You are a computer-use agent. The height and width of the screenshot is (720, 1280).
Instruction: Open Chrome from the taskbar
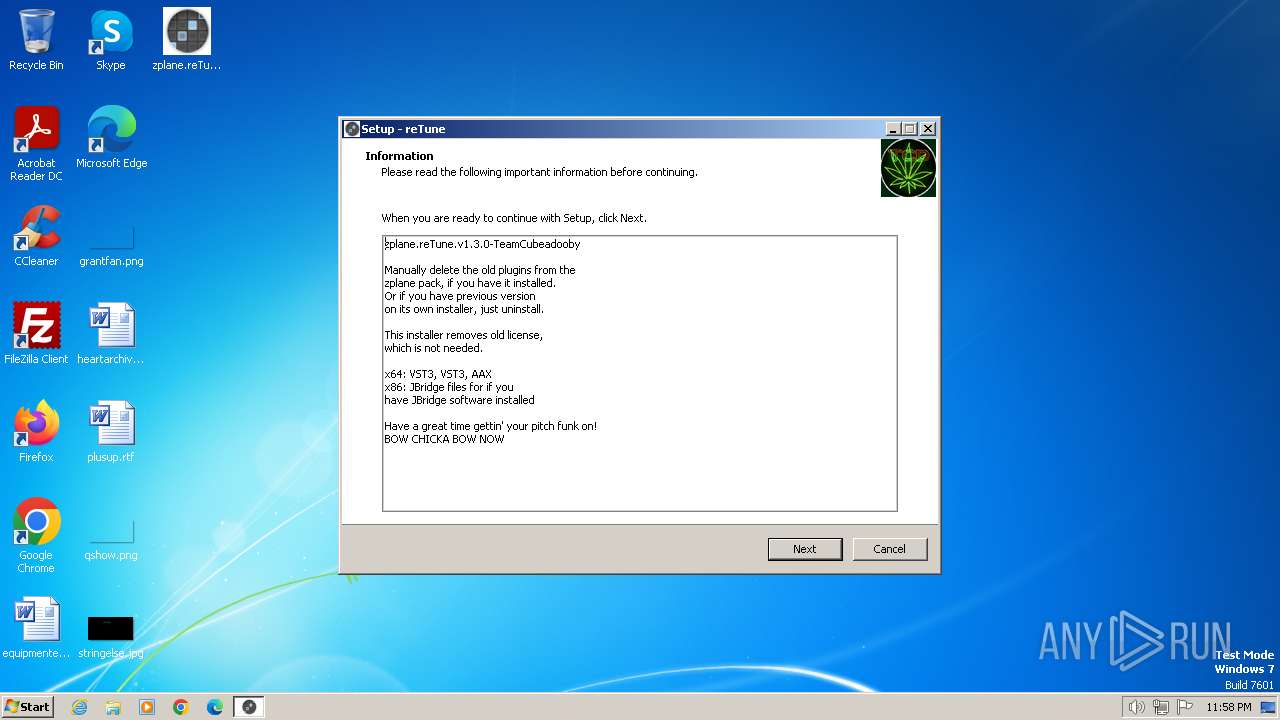pyautogui.click(x=181, y=707)
